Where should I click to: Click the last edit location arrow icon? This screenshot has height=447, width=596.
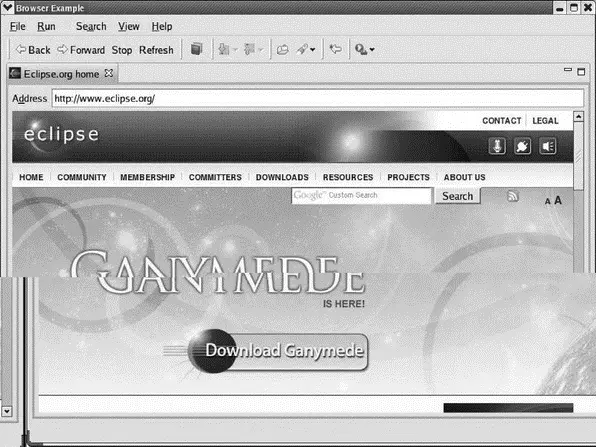coord(335,49)
